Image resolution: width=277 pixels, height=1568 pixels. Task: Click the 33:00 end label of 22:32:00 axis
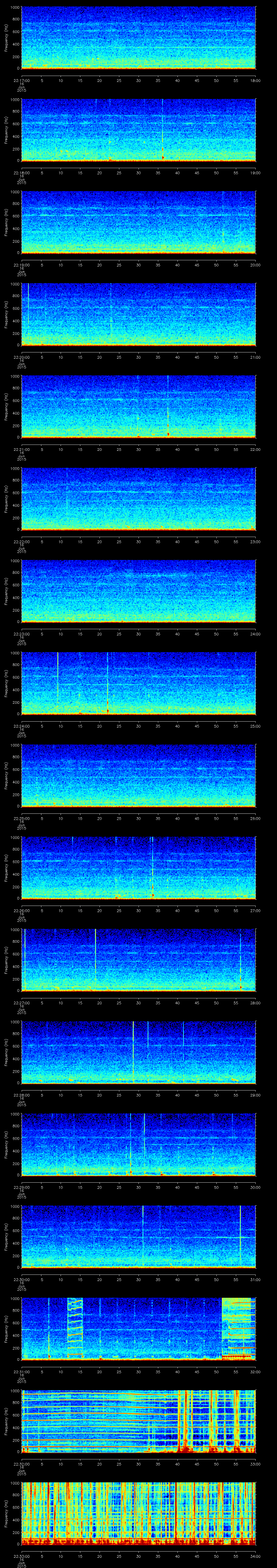point(256,1464)
